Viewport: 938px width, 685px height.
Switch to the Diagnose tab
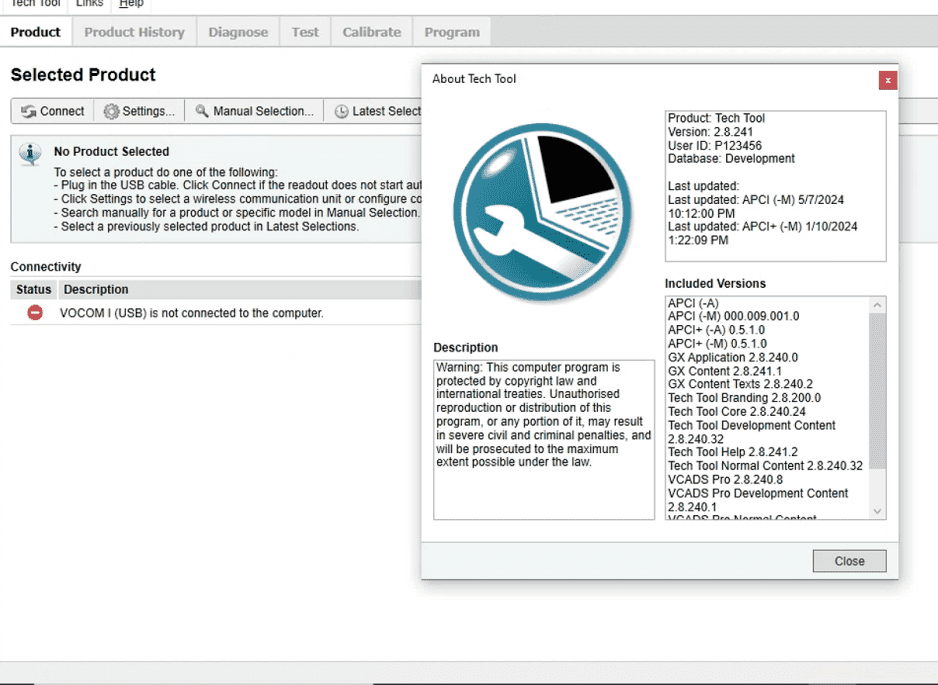coord(238,32)
